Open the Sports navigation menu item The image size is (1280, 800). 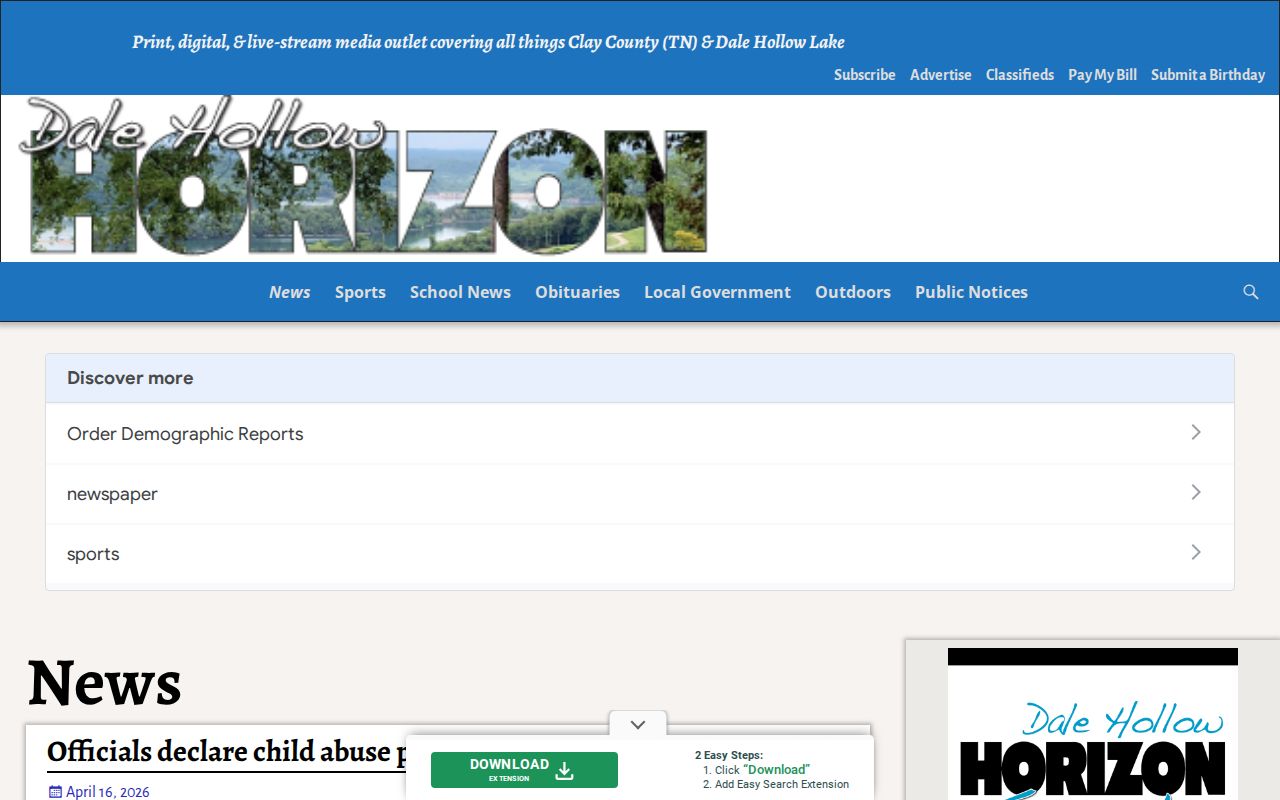pos(360,292)
